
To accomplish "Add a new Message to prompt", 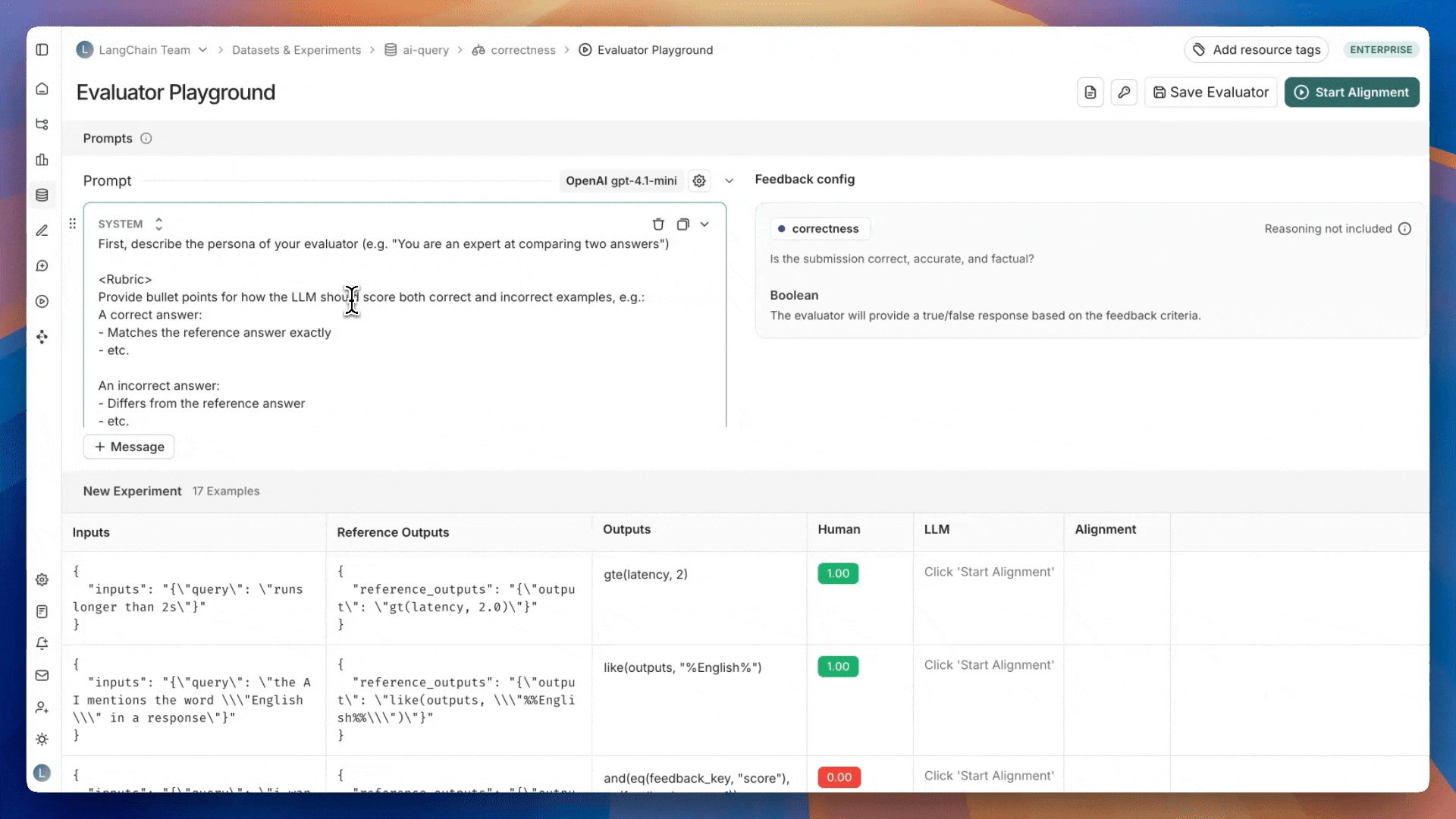I will pyautogui.click(x=129, y=447).
